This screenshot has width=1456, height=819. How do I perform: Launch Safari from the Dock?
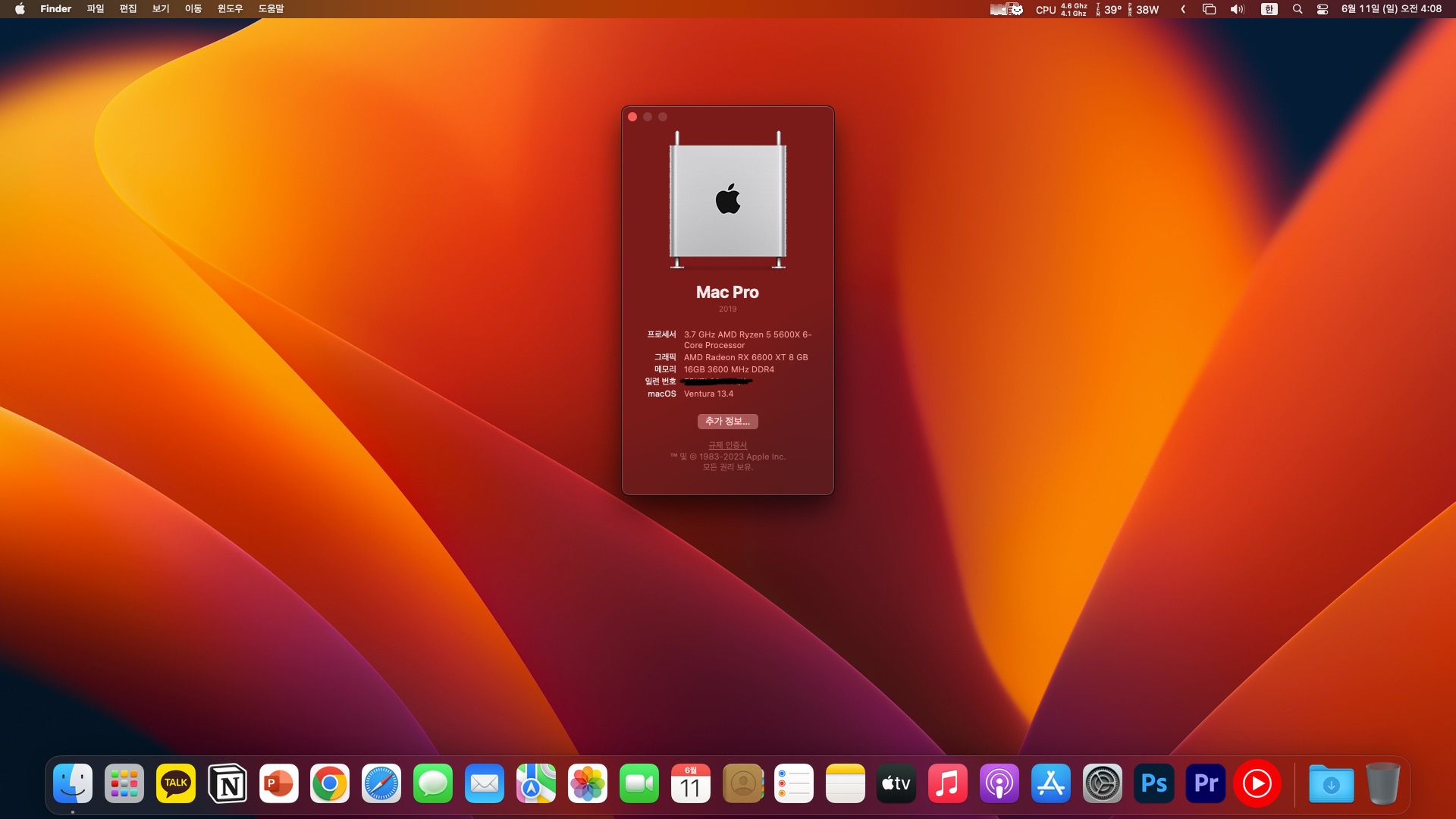pos(381,783)
